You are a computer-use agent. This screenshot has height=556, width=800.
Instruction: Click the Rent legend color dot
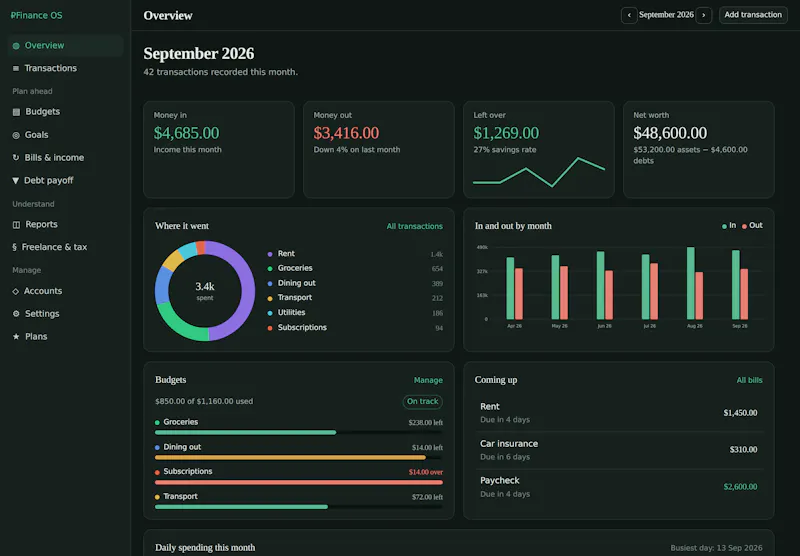270,254
